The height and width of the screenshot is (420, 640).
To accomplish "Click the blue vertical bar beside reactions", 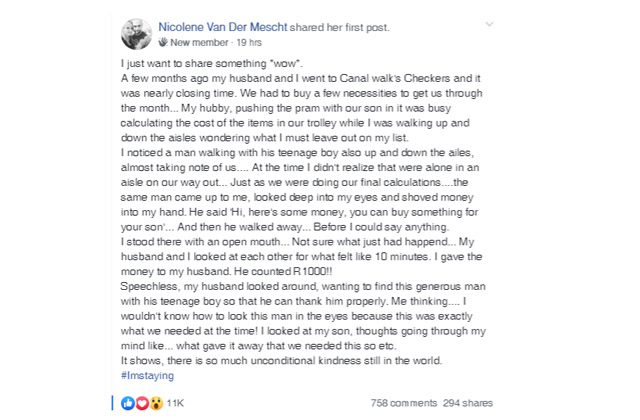I will (109, 402).
